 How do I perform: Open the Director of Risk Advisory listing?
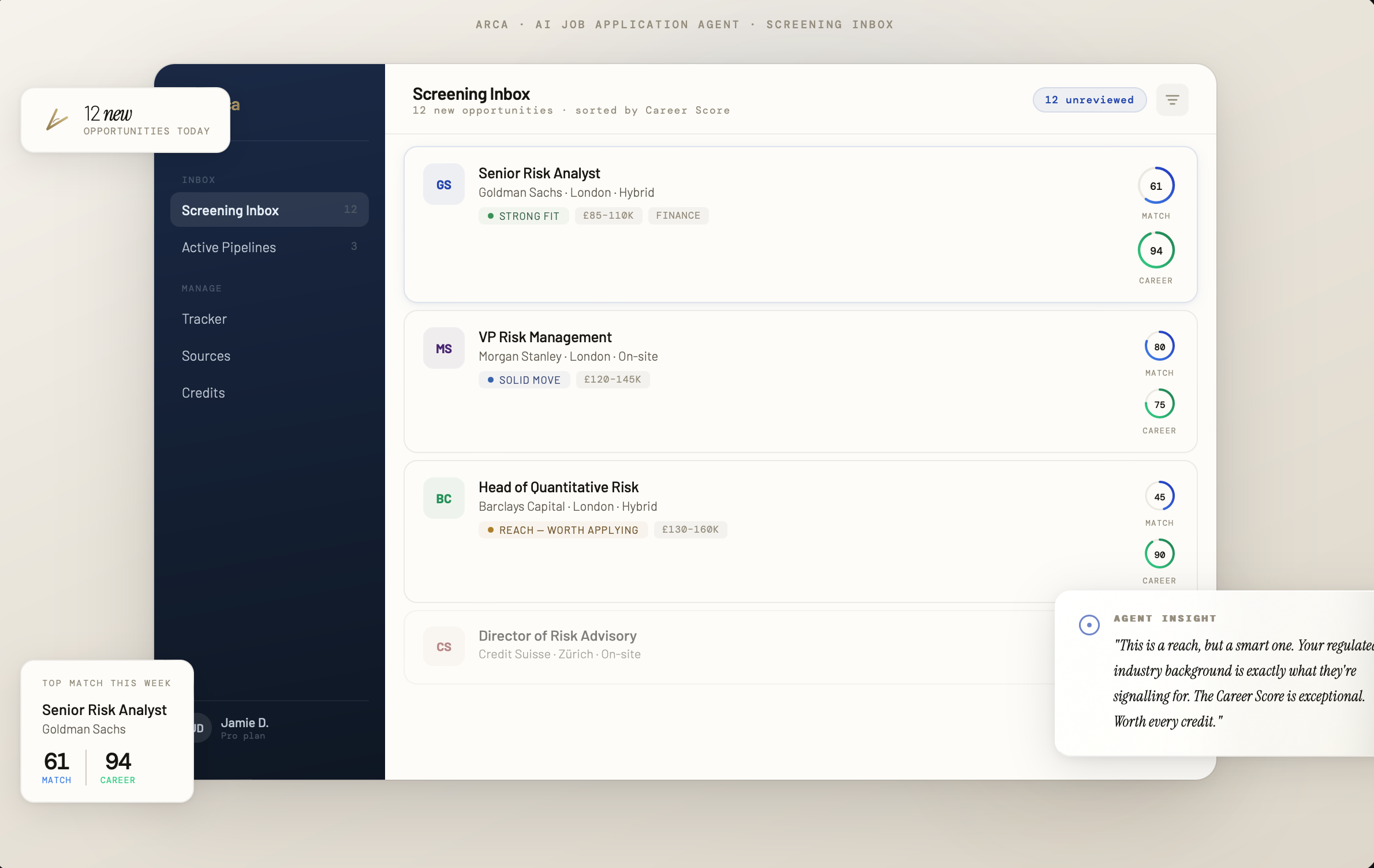(557, 635)
